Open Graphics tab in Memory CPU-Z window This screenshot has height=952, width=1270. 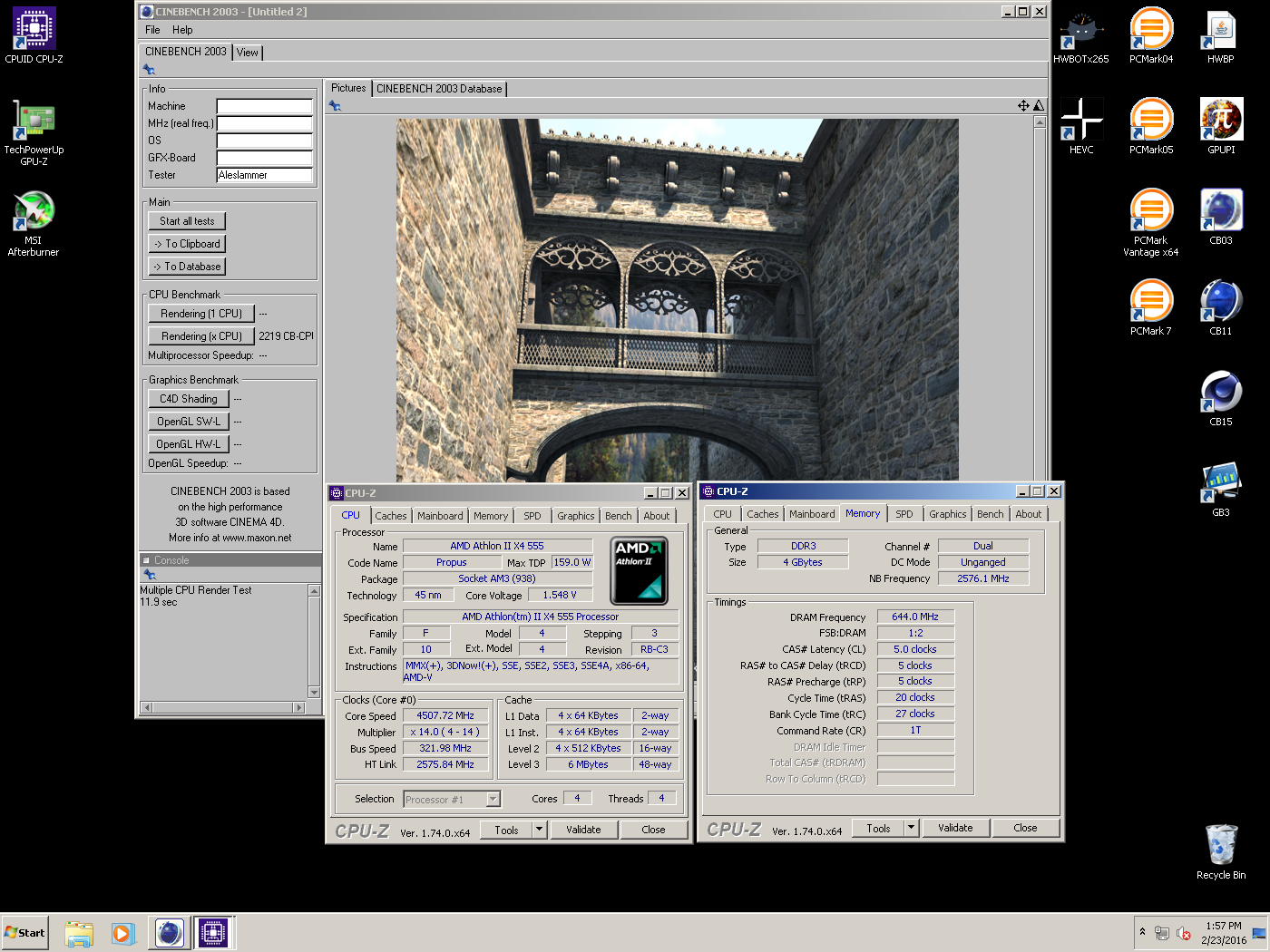click(948, 514)
